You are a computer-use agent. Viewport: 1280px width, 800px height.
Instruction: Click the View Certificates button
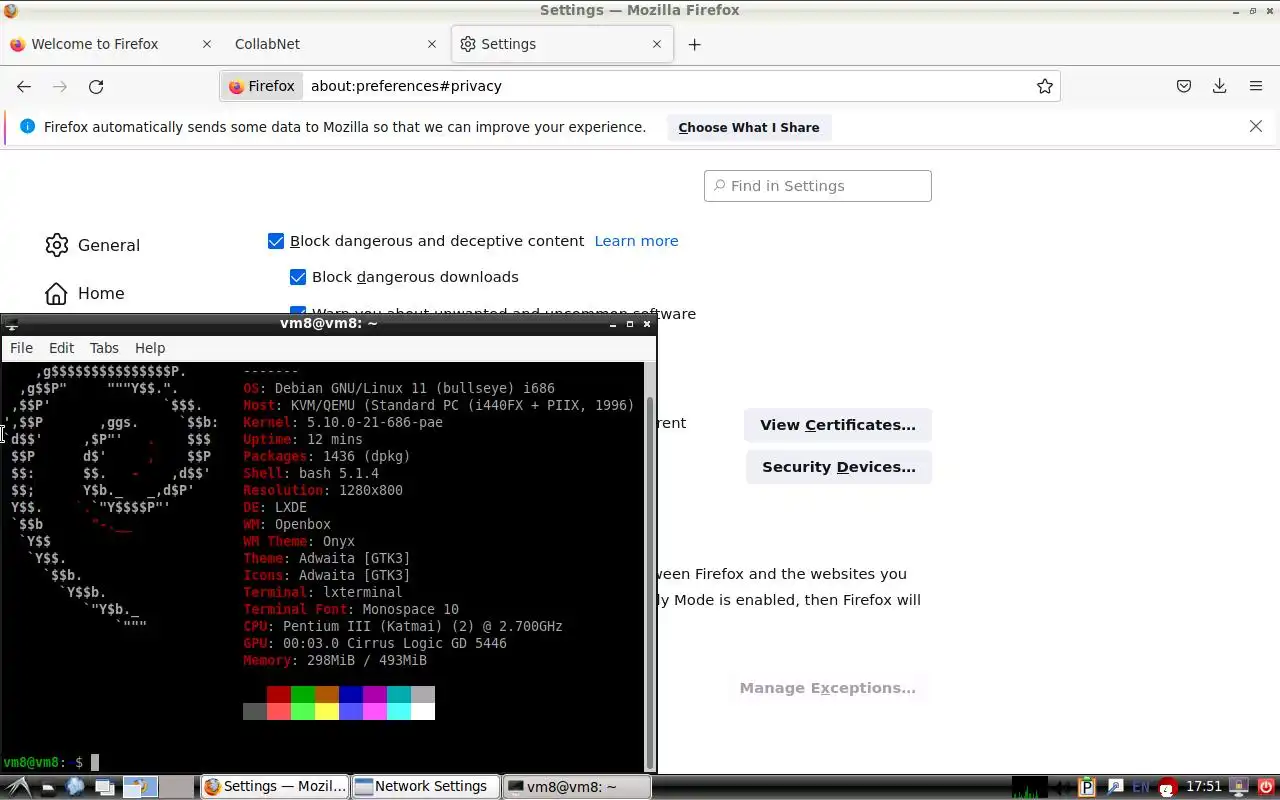click(x=838, y=425)
